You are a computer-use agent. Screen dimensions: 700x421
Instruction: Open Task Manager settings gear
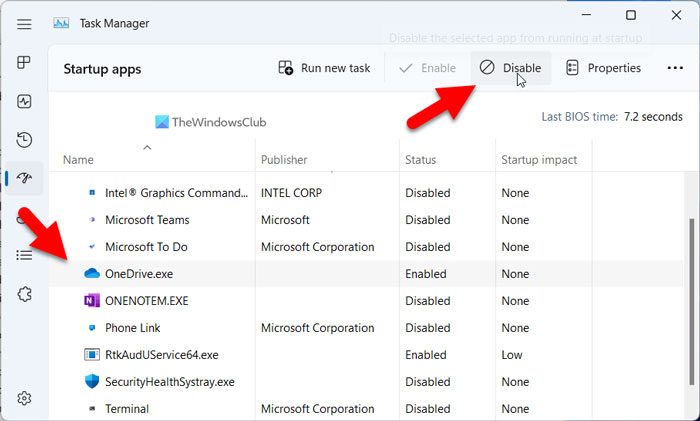point(24,398)
